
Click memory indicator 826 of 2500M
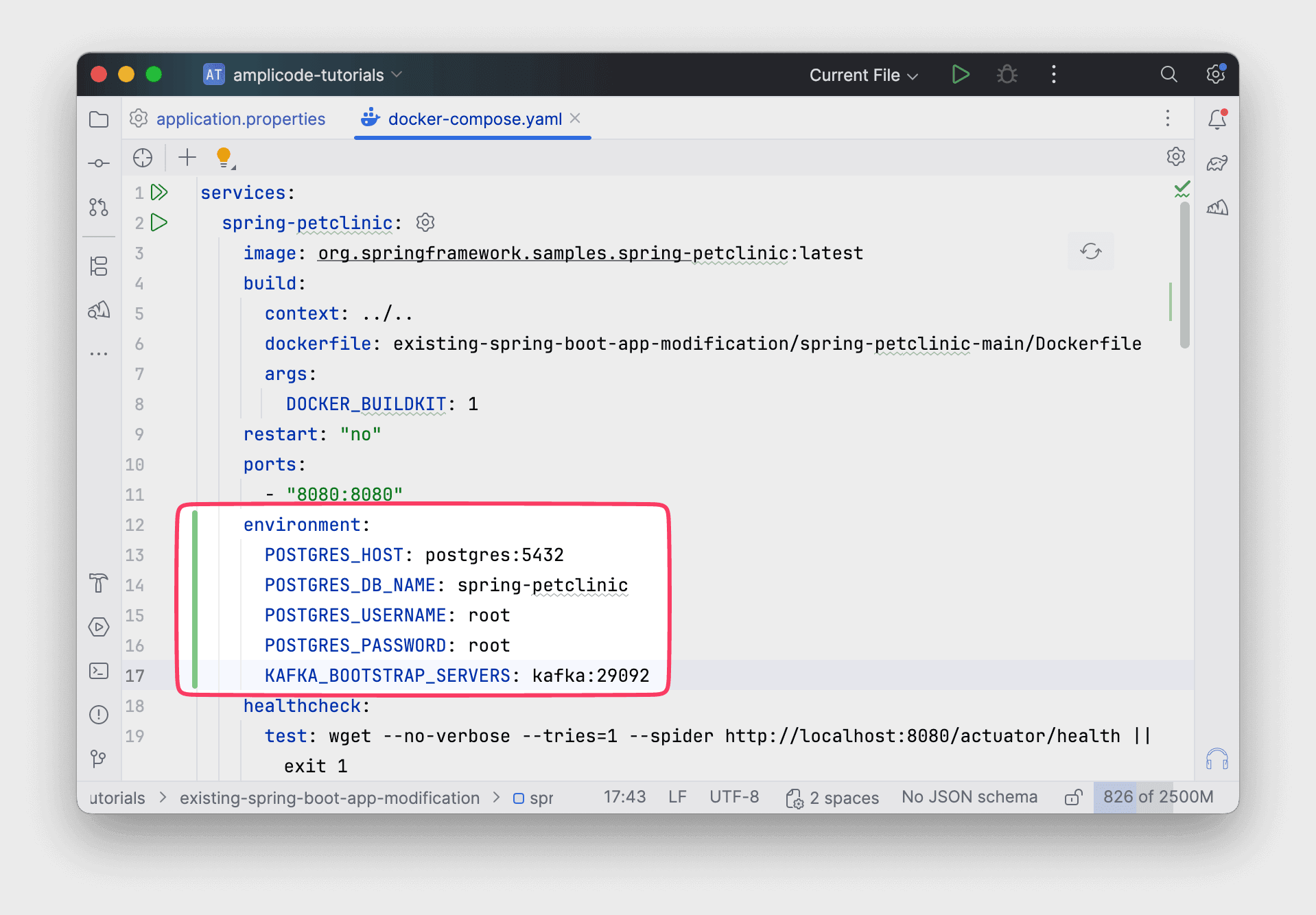[x=1158, y=797]
